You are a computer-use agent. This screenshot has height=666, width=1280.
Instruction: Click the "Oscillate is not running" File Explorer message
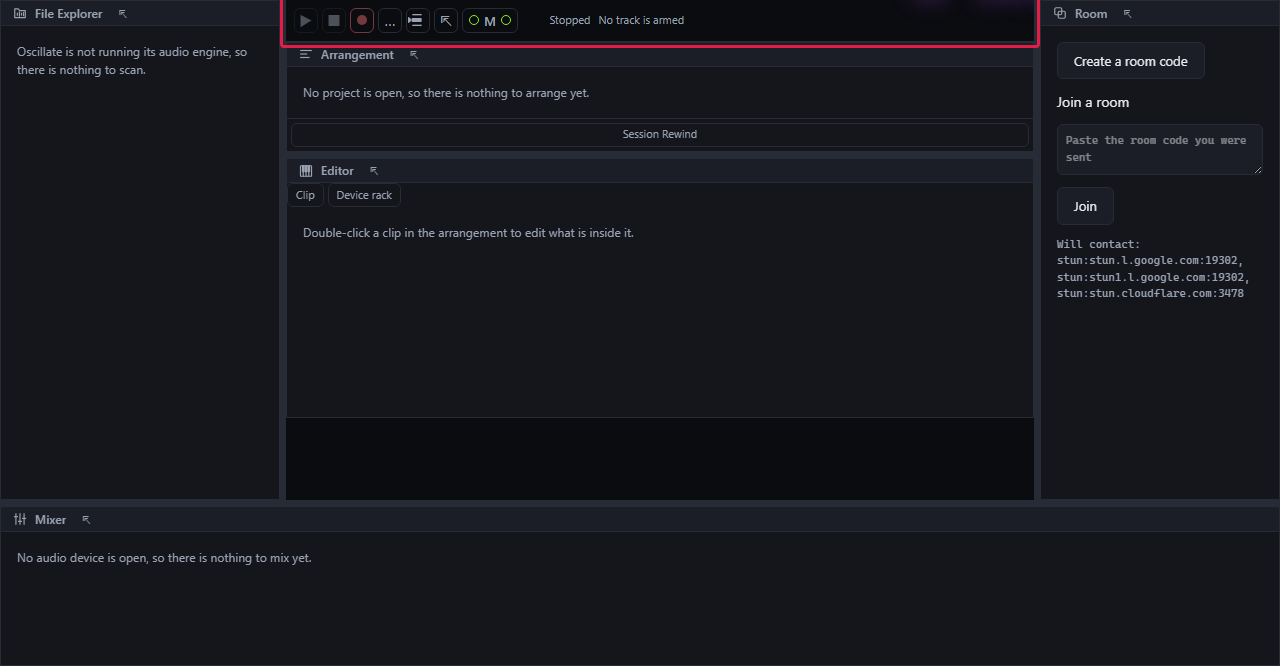(x=132, y=61)
